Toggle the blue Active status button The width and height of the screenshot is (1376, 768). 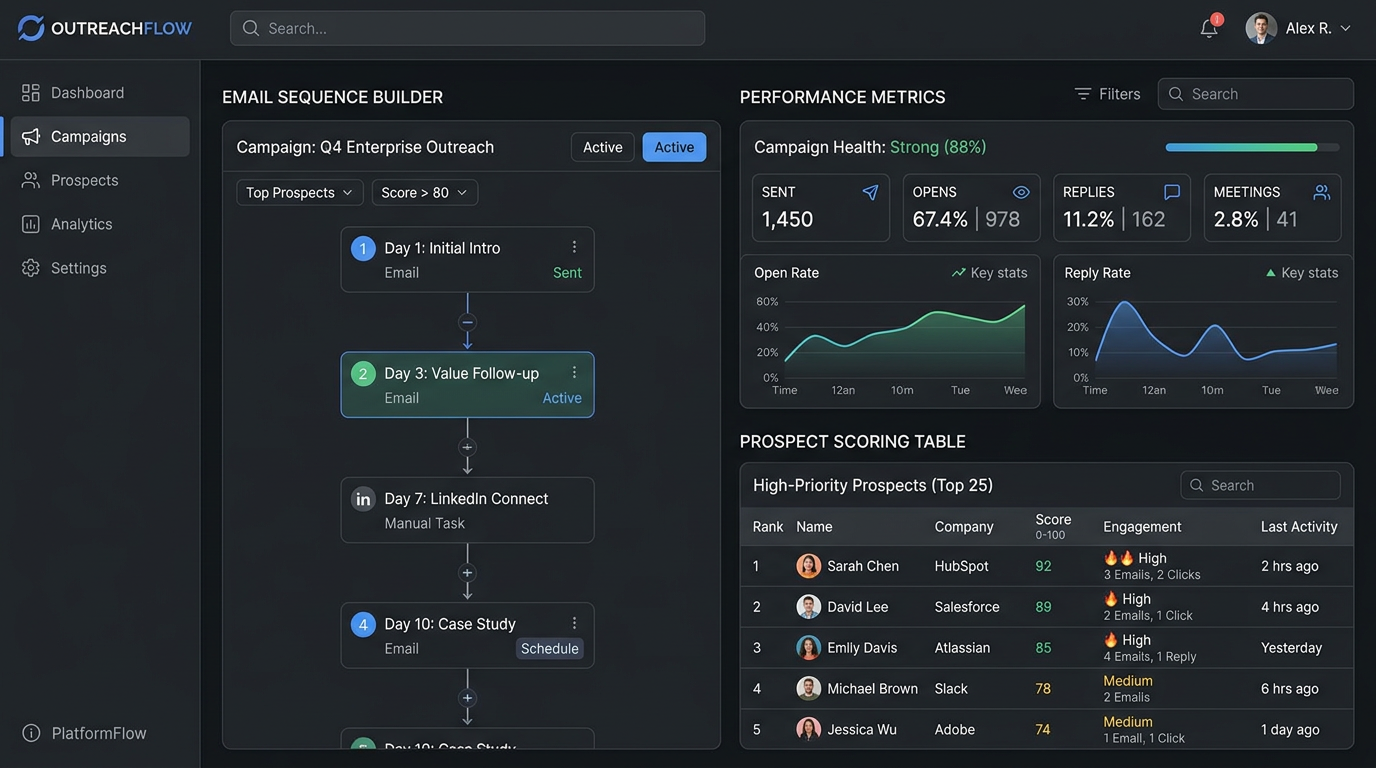coord(674,147)
